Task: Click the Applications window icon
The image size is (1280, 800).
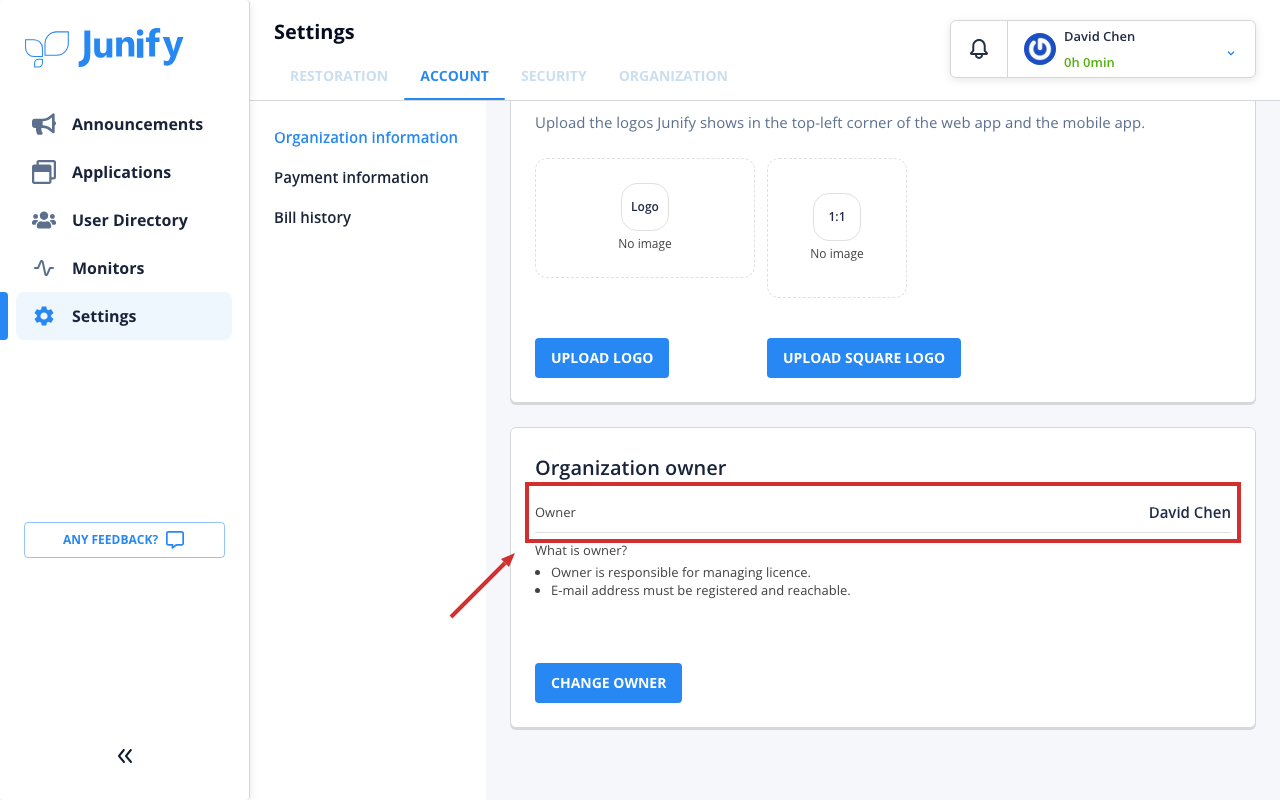Action: [x=44, y=172]
